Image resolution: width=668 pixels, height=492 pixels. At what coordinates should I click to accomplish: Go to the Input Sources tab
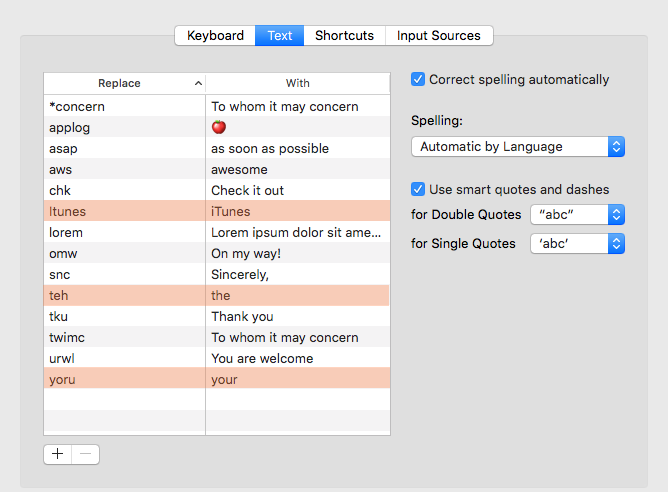pos(438,36)
